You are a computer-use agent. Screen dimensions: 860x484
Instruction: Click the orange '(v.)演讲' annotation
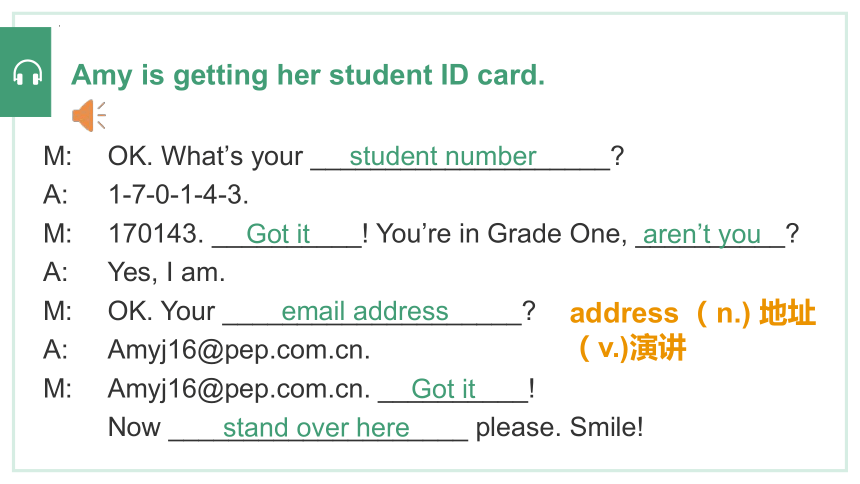pos(632,347)
